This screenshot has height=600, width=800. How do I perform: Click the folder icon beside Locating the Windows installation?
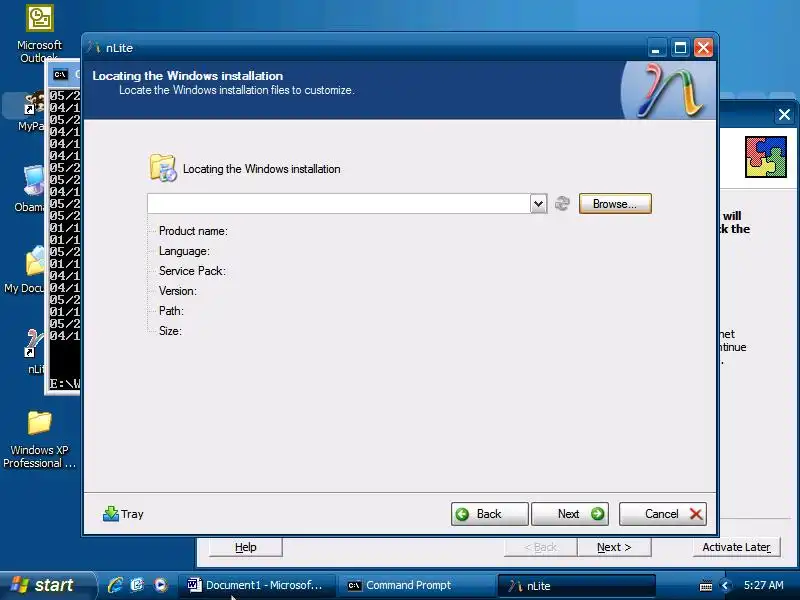(163, 168)
